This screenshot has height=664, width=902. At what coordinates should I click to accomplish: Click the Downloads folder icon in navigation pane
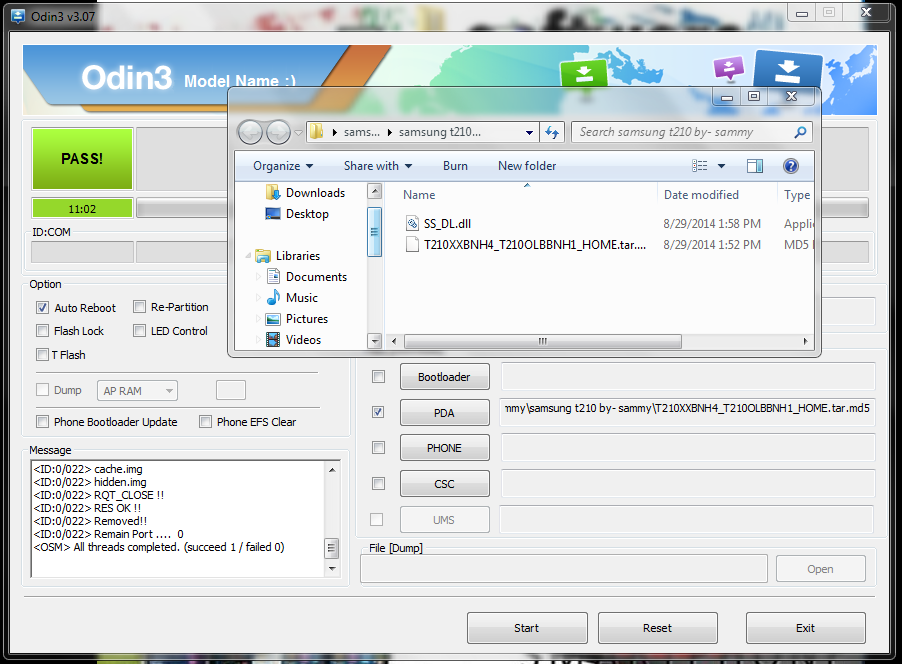pyautogui.click(x=273, y=192)
